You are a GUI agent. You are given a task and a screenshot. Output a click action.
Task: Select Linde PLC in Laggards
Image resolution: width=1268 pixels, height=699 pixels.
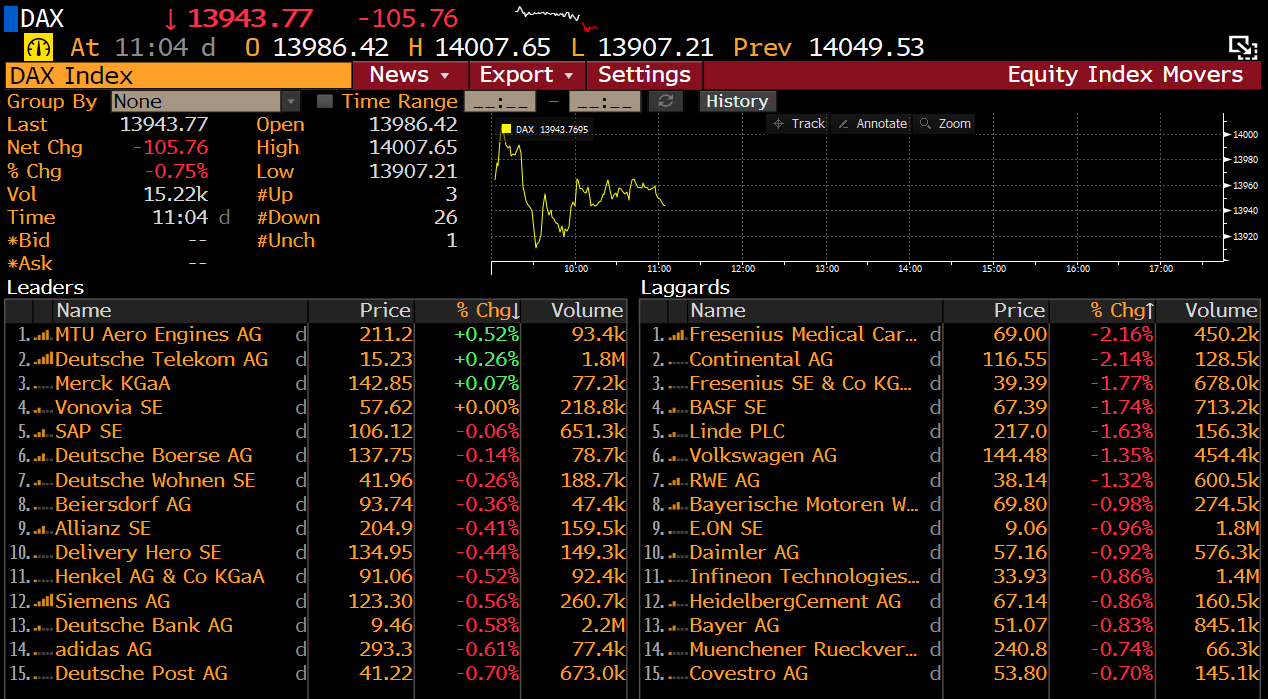(x=950, y=432)
